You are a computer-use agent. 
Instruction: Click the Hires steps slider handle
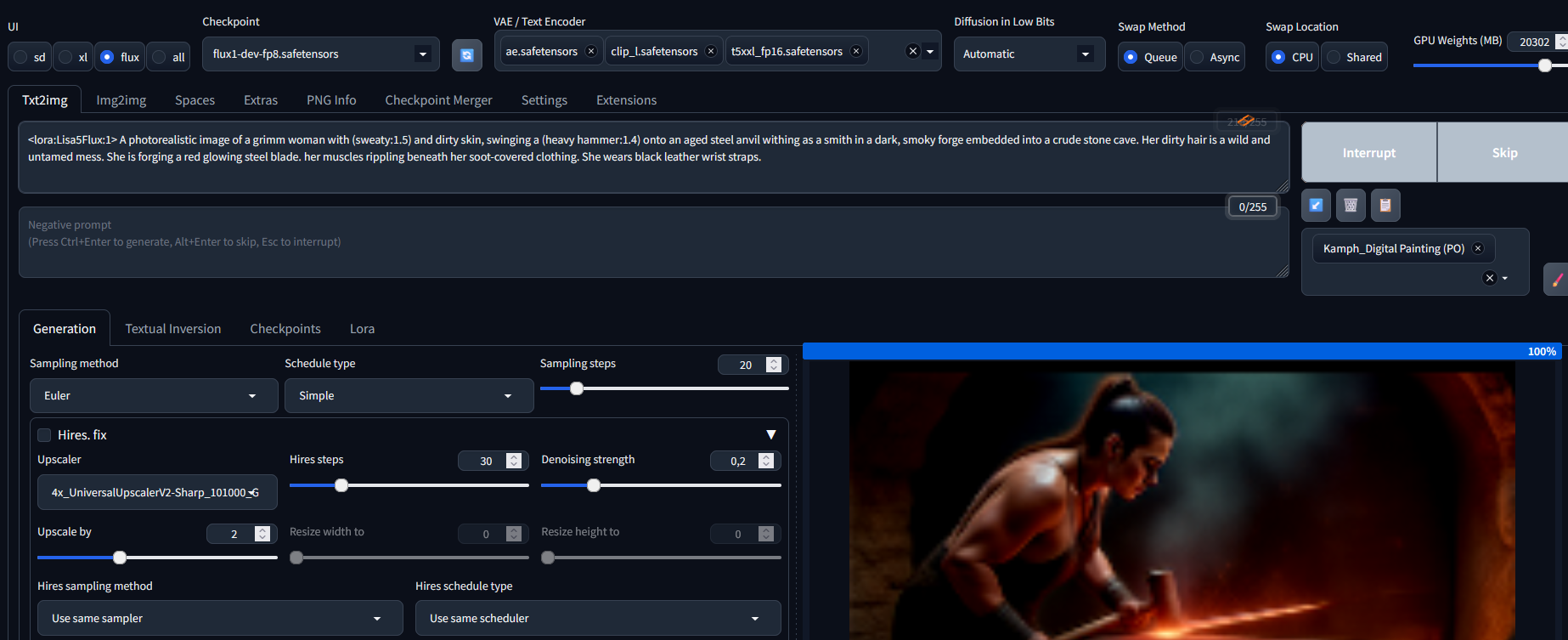pyautogui.click(x=341, y=485)
